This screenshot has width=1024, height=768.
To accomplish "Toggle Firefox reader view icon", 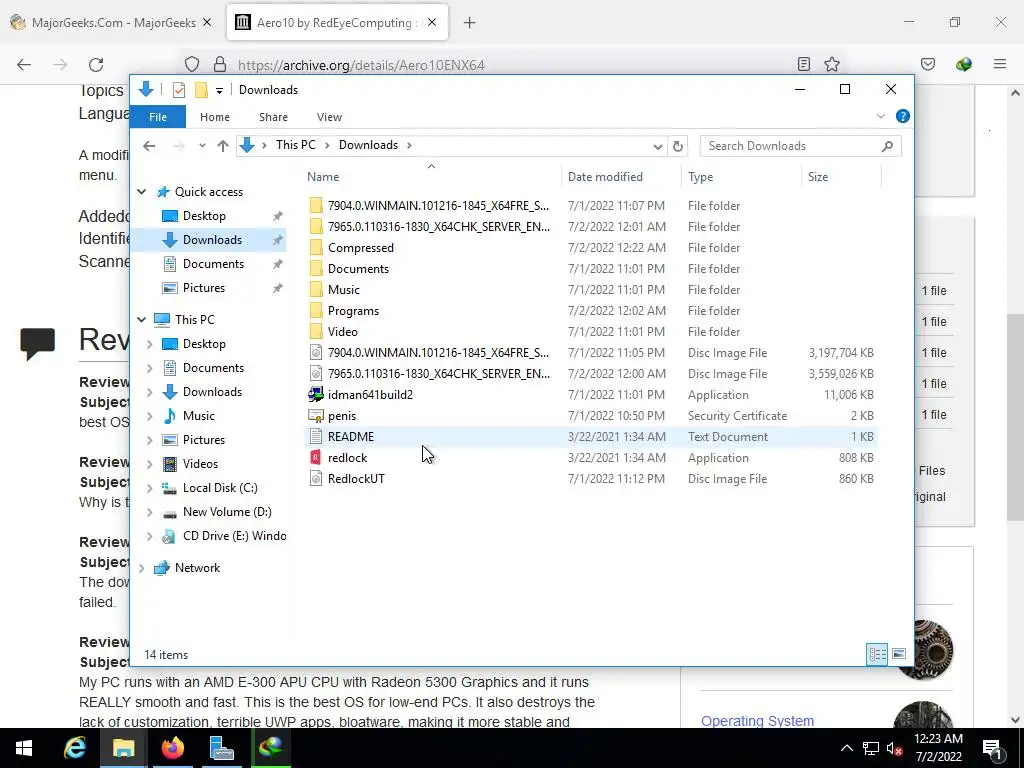I will [x=804, y=64].
